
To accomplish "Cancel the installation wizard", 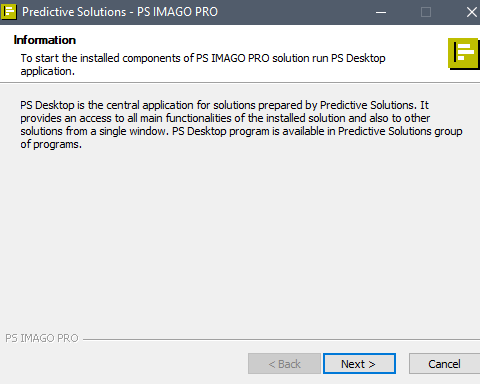I will click(444, 364).
